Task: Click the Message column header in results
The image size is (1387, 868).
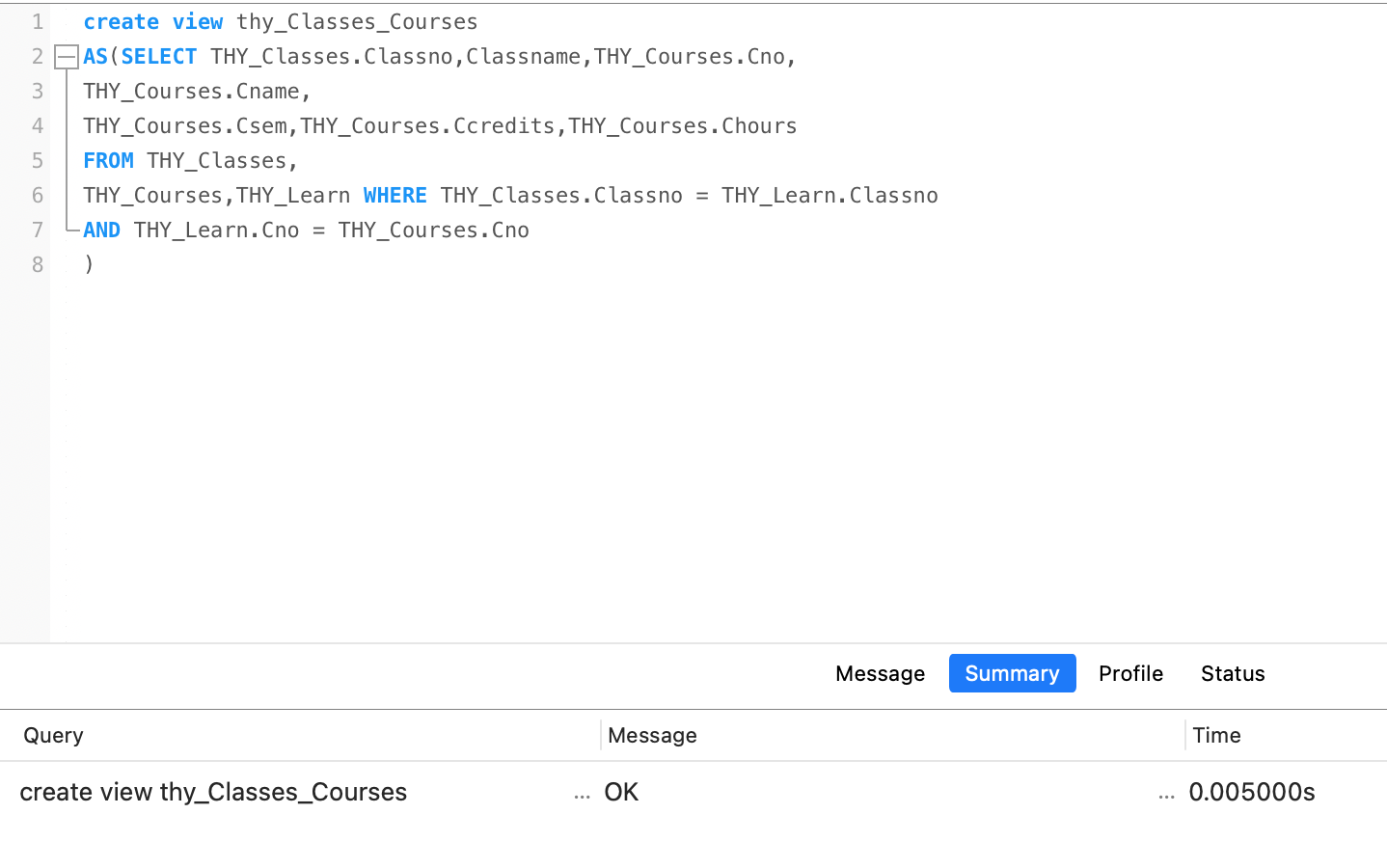Action: [x=652, y=735]
